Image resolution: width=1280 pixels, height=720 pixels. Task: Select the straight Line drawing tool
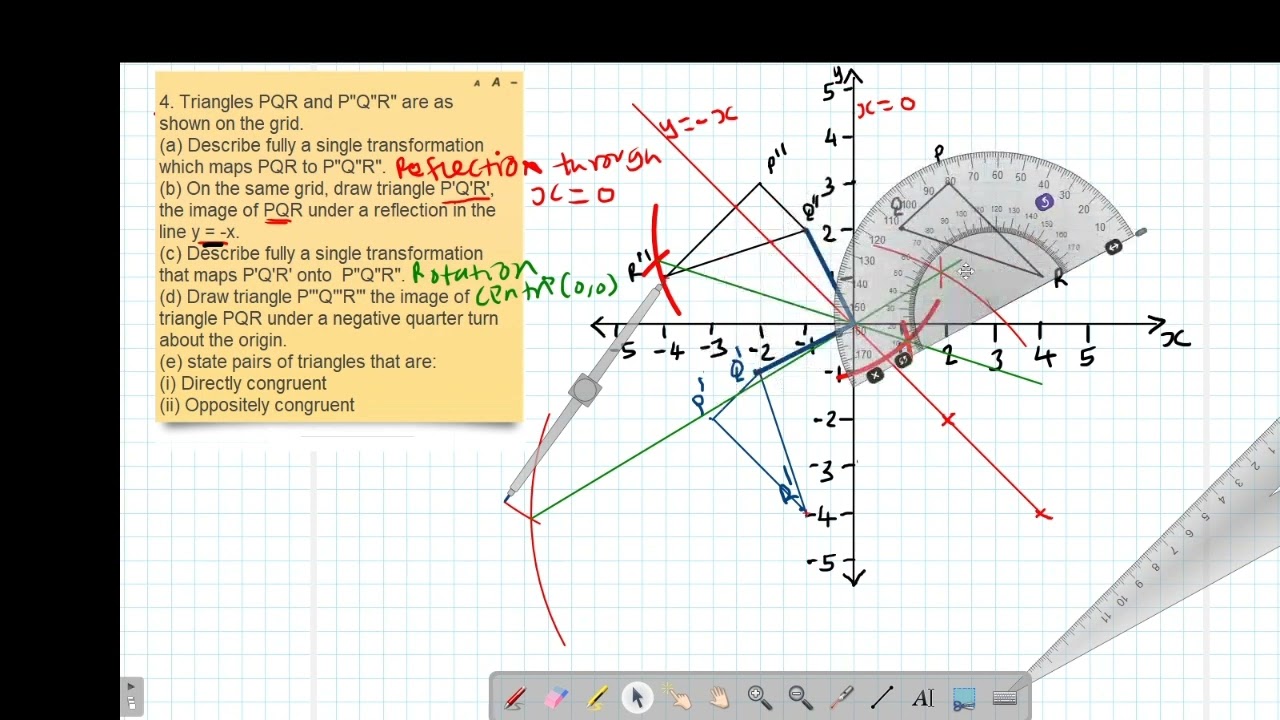(x=882, y=697)
